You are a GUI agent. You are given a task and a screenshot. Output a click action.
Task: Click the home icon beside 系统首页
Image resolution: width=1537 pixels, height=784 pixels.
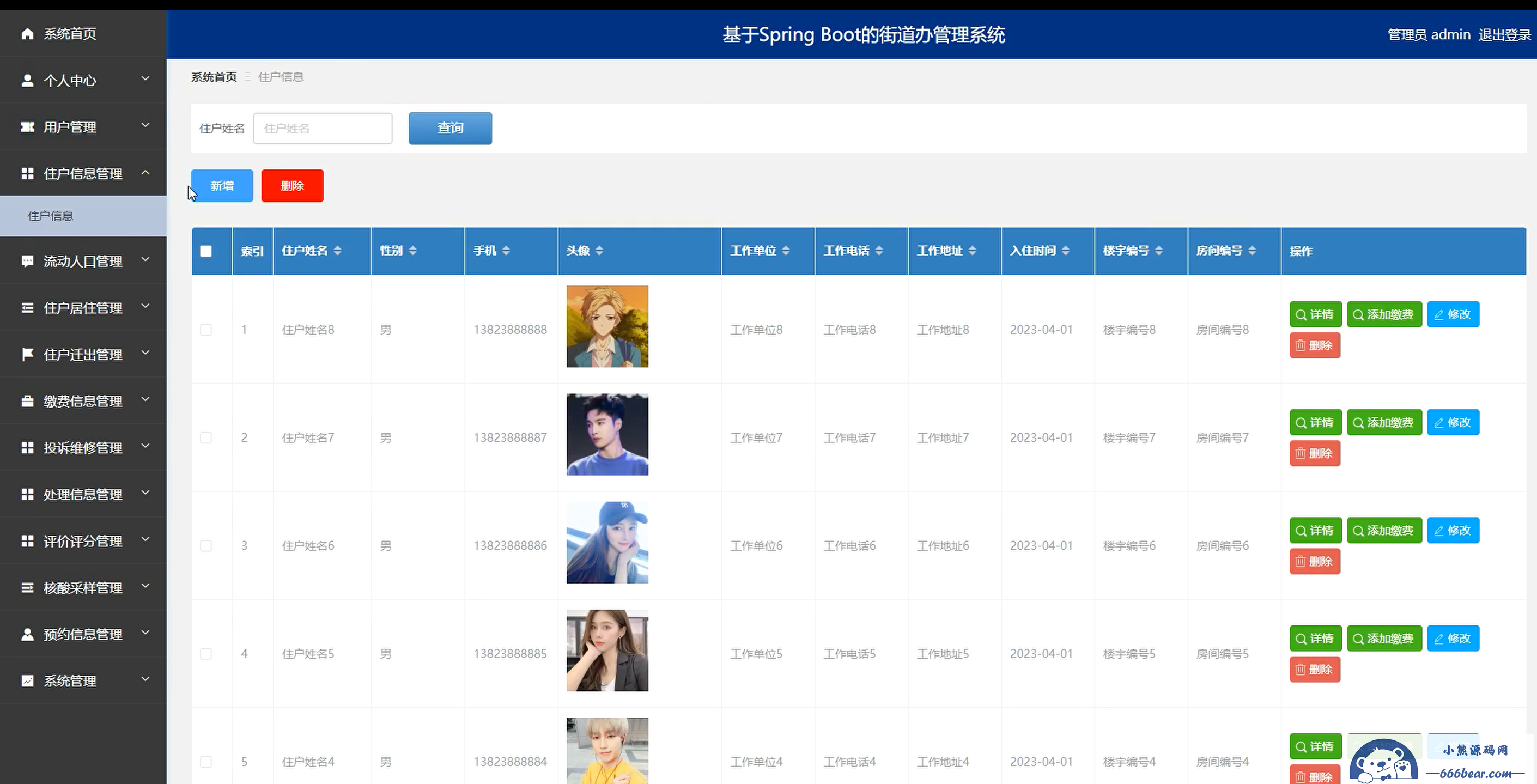coord(27,33)
